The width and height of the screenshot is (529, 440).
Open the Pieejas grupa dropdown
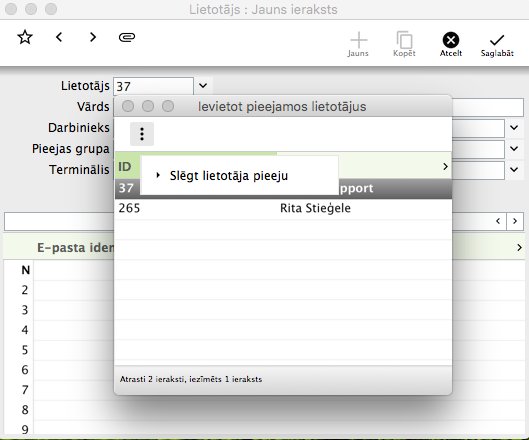coord(514,148)
